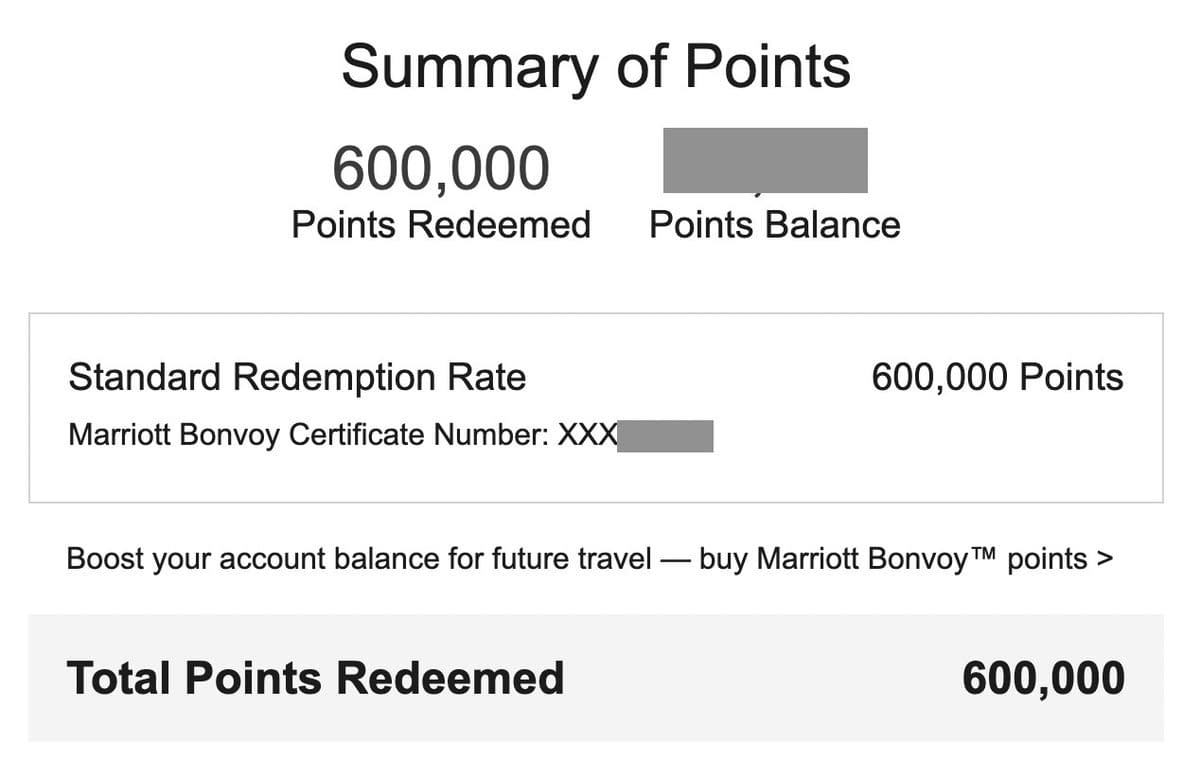Image resolution: width=1200 pixels, height=778 pixels.
Task: Click the XXX certificate prefix text
Action: click(587, 436)
